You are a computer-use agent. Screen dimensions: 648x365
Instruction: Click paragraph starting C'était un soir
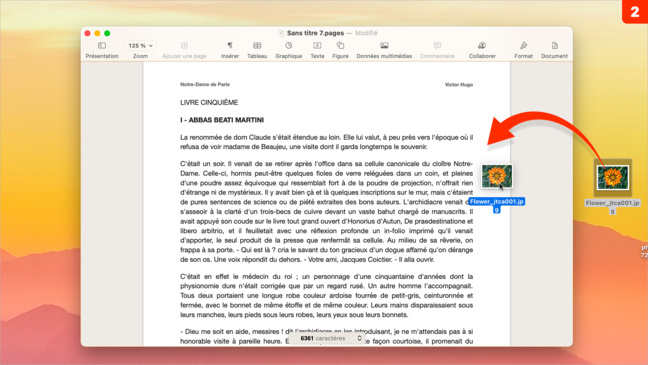point(326,212)
